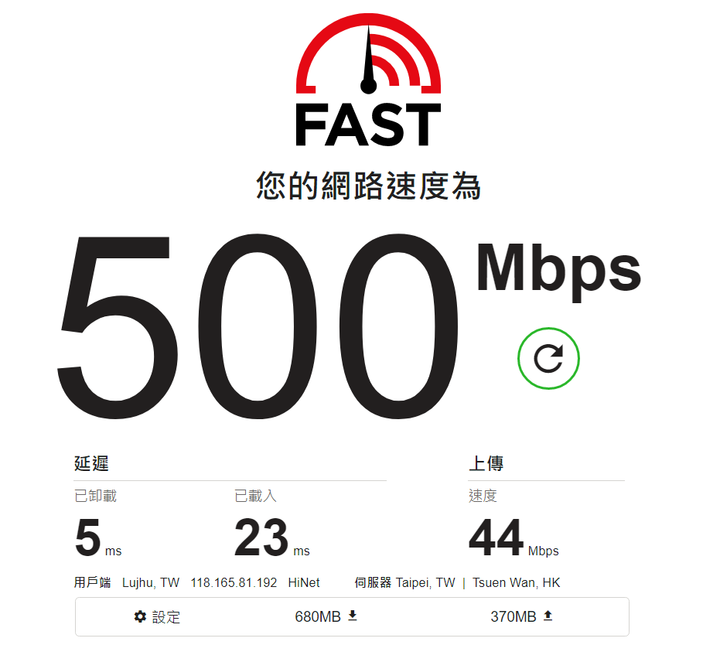Click the 44 Mbps upload speed value

(x=514, y=537)
